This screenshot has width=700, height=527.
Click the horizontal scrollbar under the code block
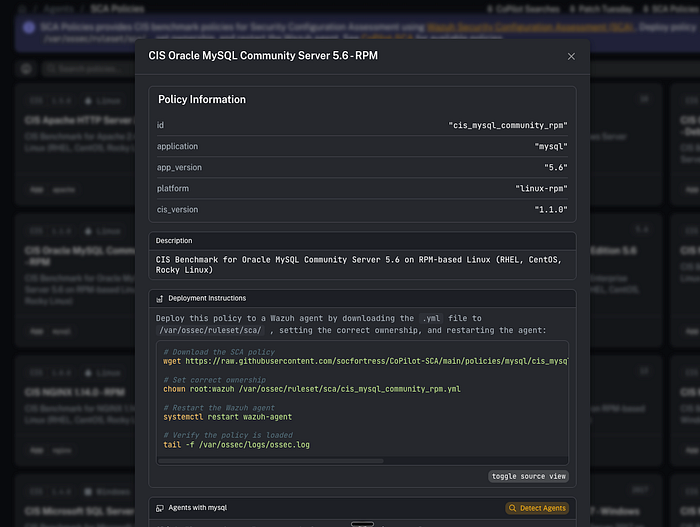pos(271,461)
